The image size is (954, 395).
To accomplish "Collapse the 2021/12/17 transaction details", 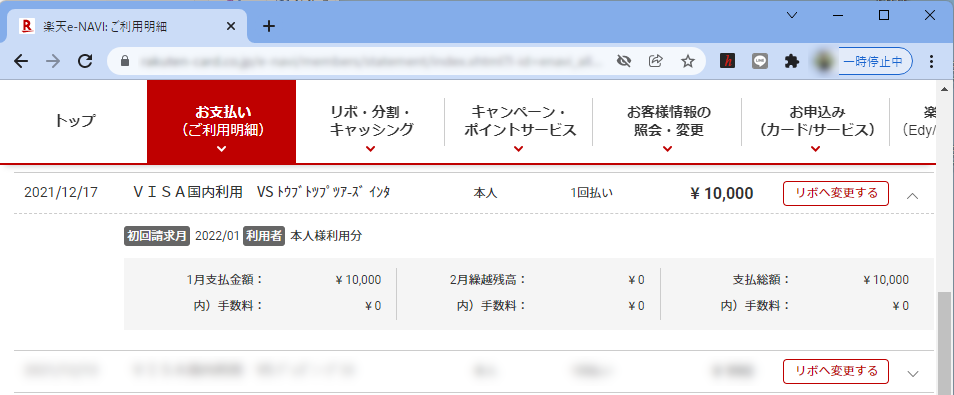I will click(x=912, y=195).
